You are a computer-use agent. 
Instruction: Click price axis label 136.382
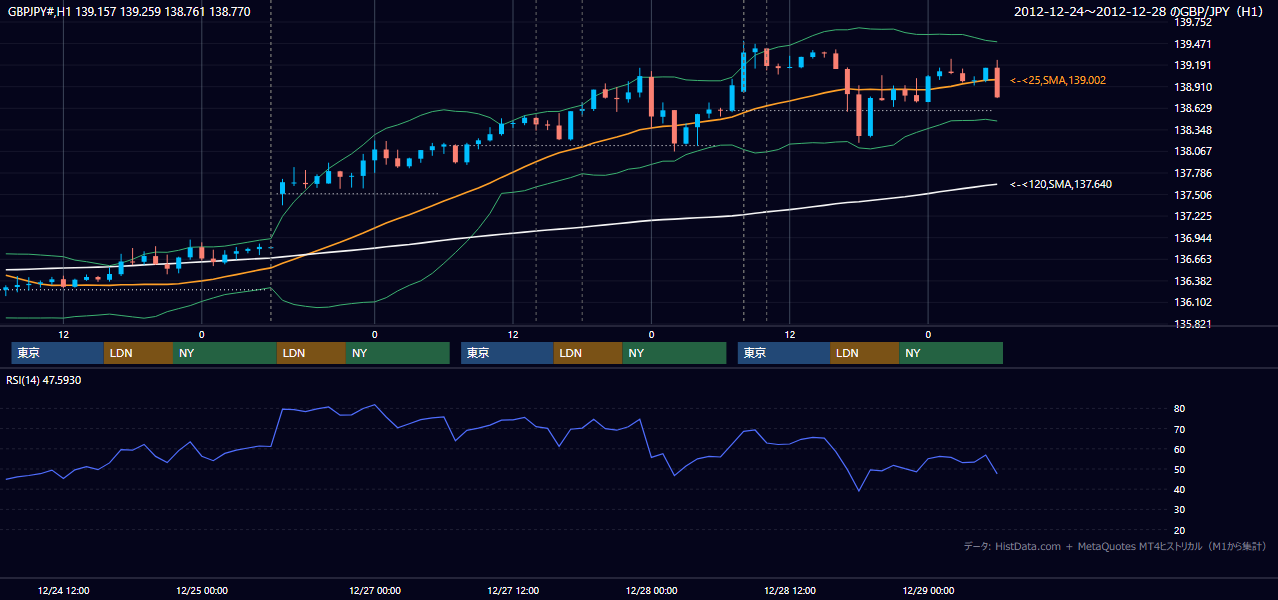click(x=1193, y=281)
